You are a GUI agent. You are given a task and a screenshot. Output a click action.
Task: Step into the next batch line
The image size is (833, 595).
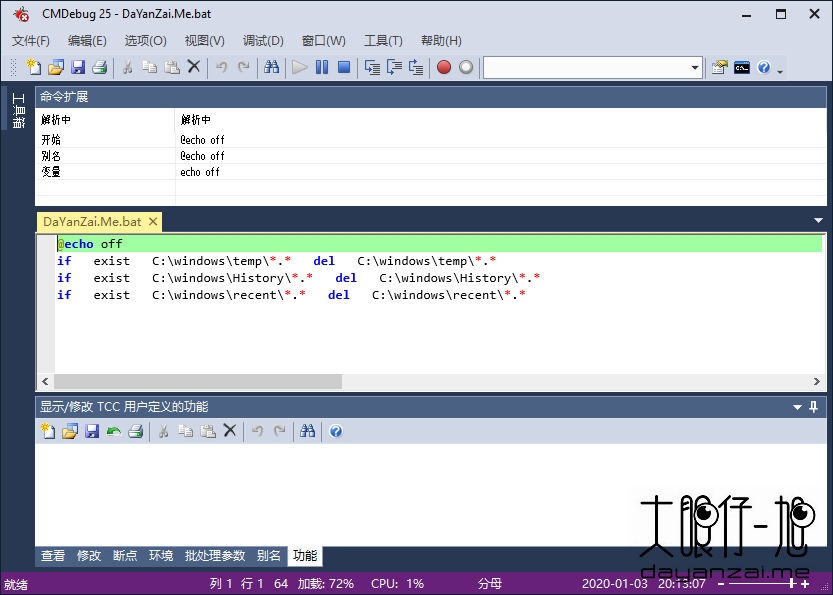(372, 67)
